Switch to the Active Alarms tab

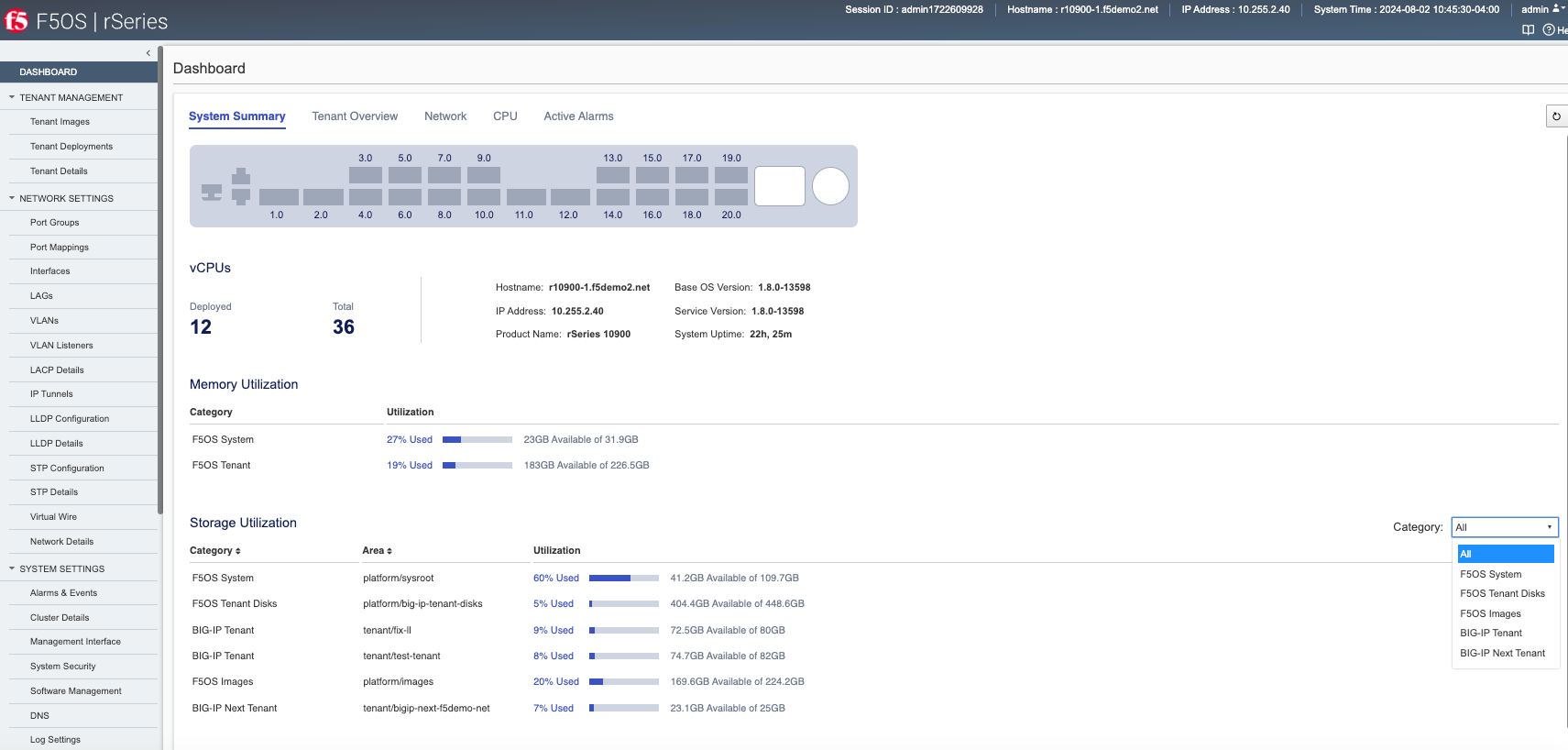point(578,116)
